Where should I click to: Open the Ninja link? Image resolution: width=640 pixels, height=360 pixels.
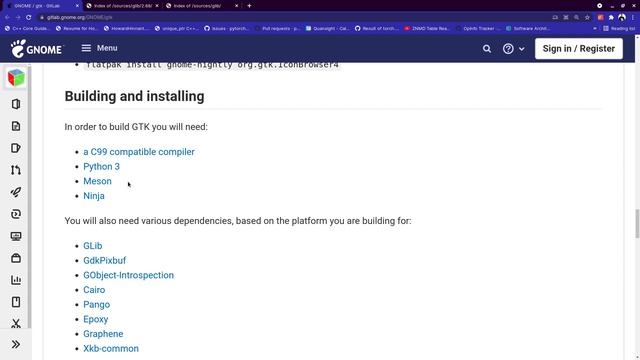(x=94, y=196)
